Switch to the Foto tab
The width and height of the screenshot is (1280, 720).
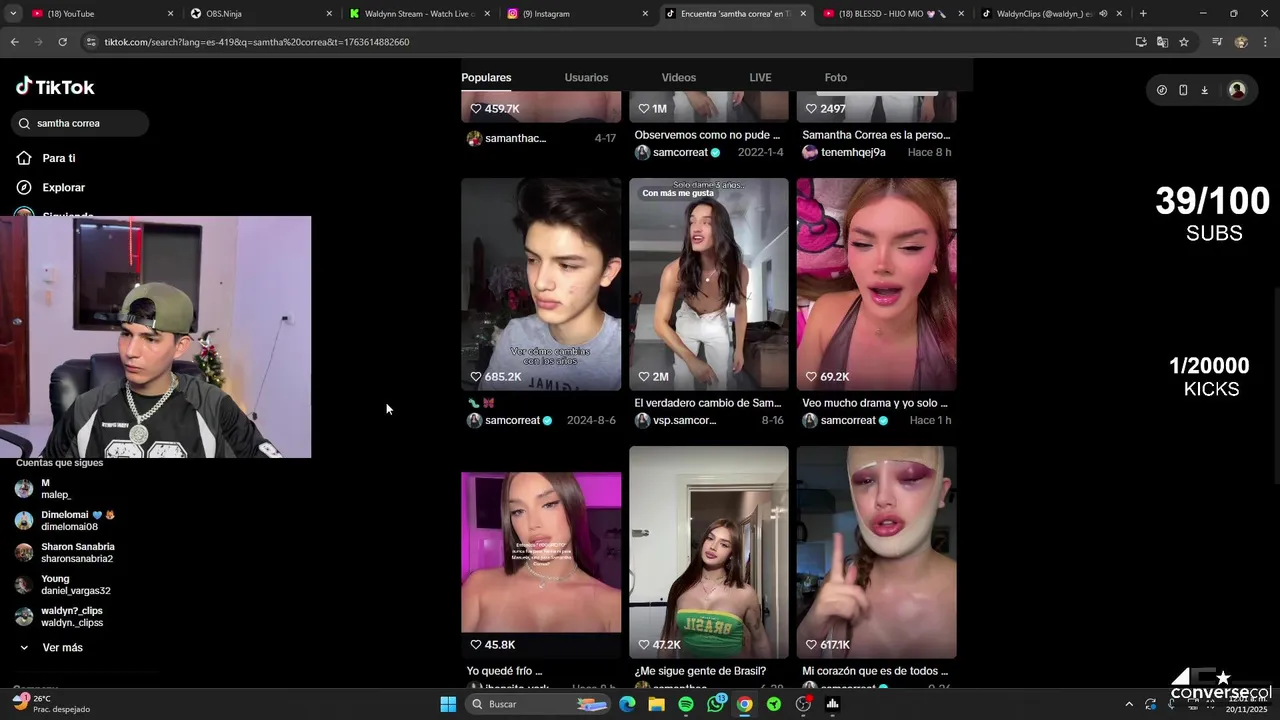tap(836, 77)
